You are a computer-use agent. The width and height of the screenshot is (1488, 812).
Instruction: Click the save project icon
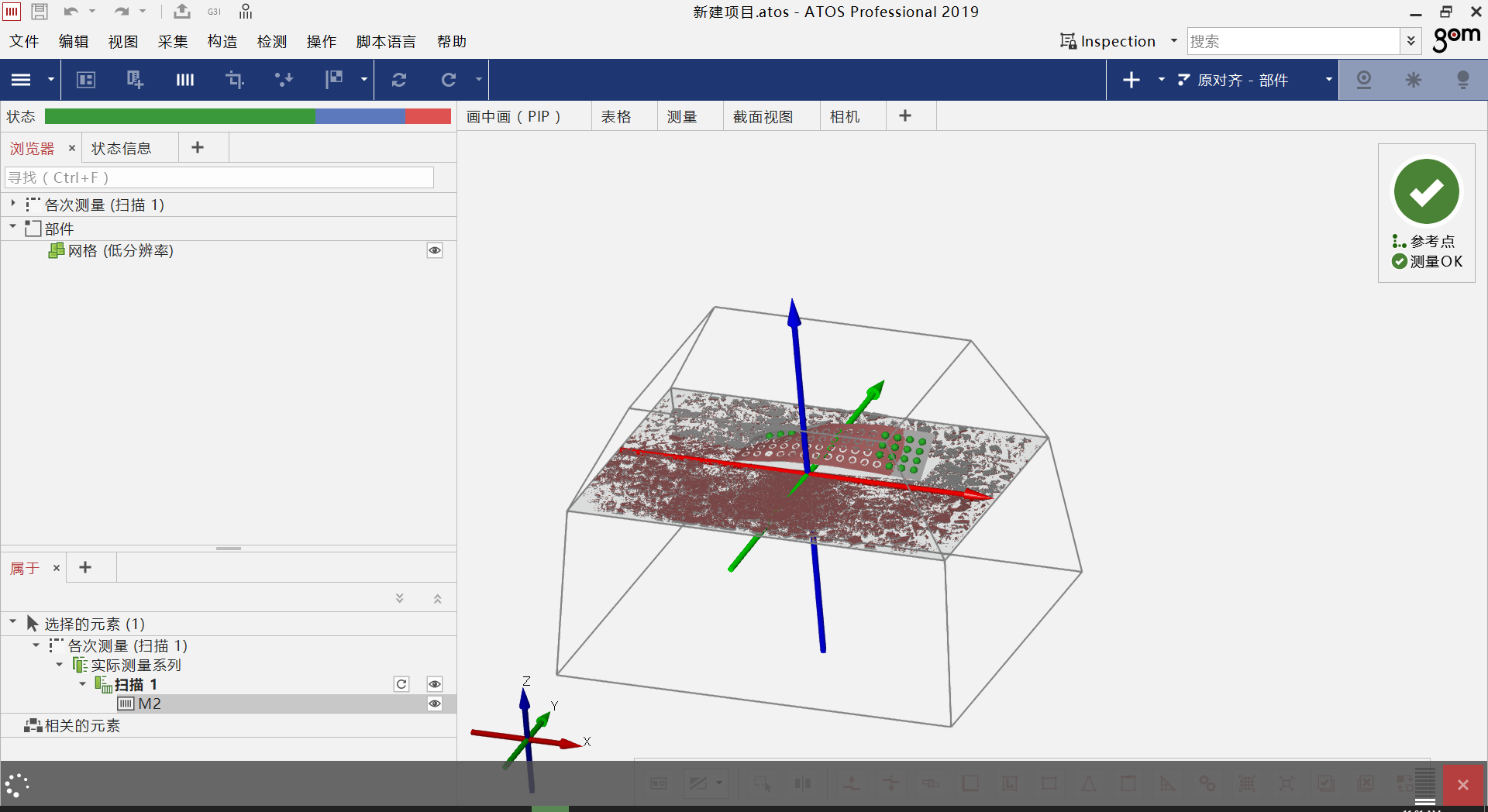click(40, 12)
